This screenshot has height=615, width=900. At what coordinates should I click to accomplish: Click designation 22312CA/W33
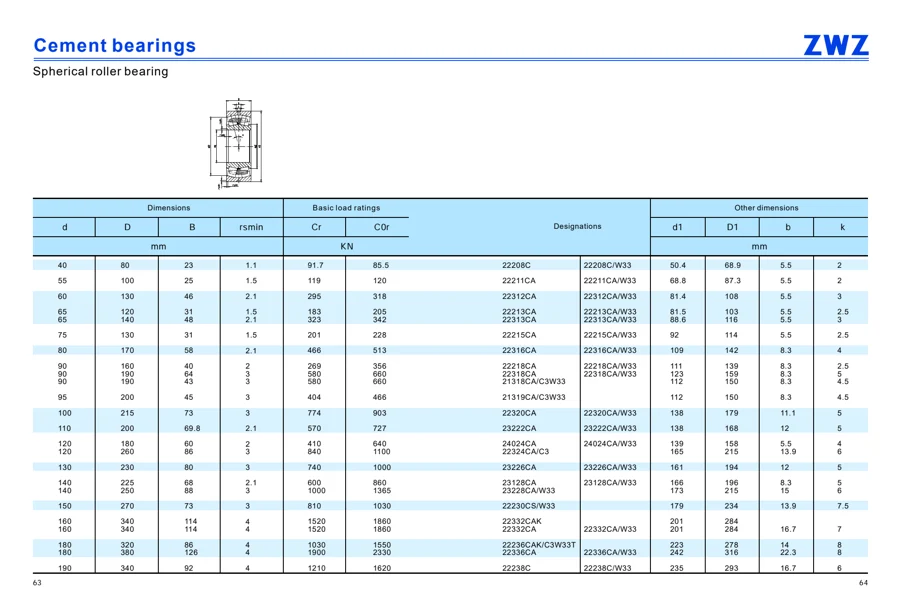point(610,297)
